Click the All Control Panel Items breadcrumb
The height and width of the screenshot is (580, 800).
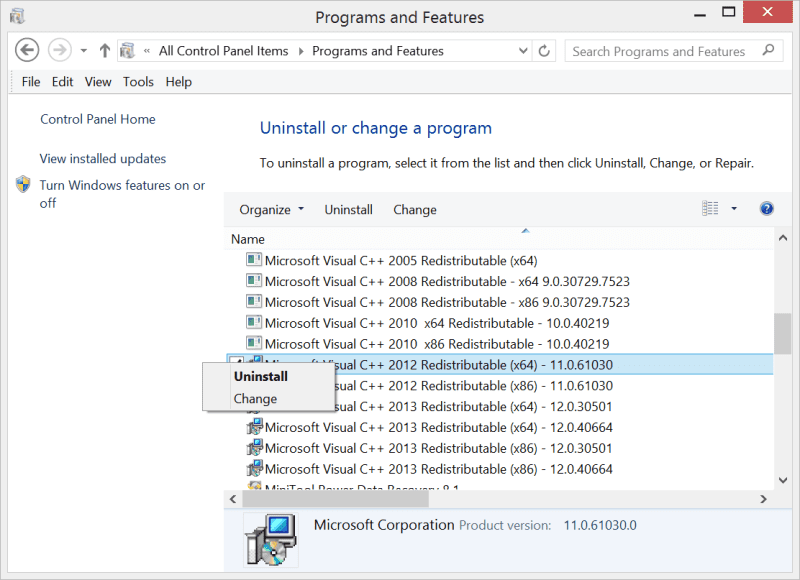(223, 51)
